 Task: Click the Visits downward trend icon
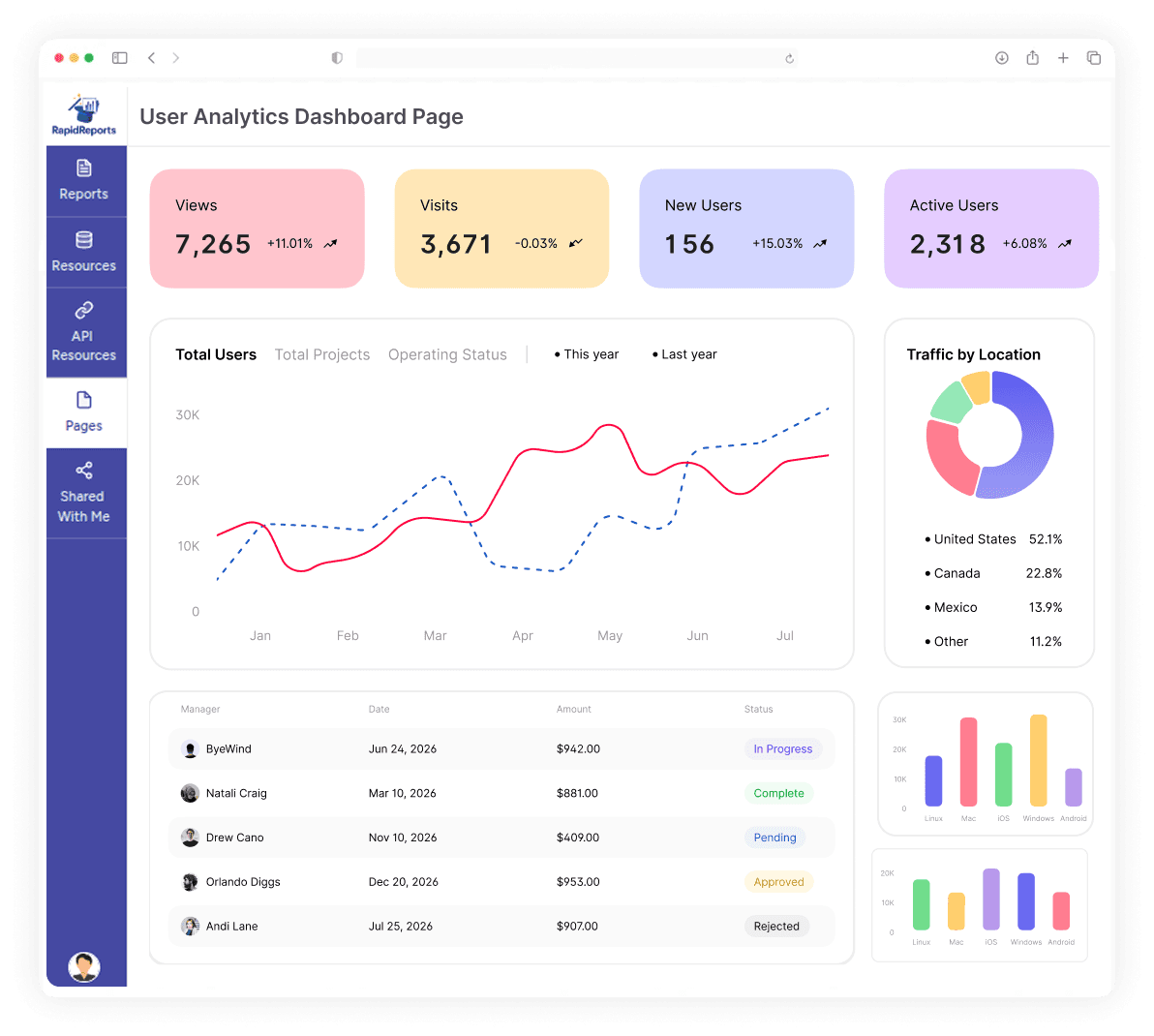[576, 243]
